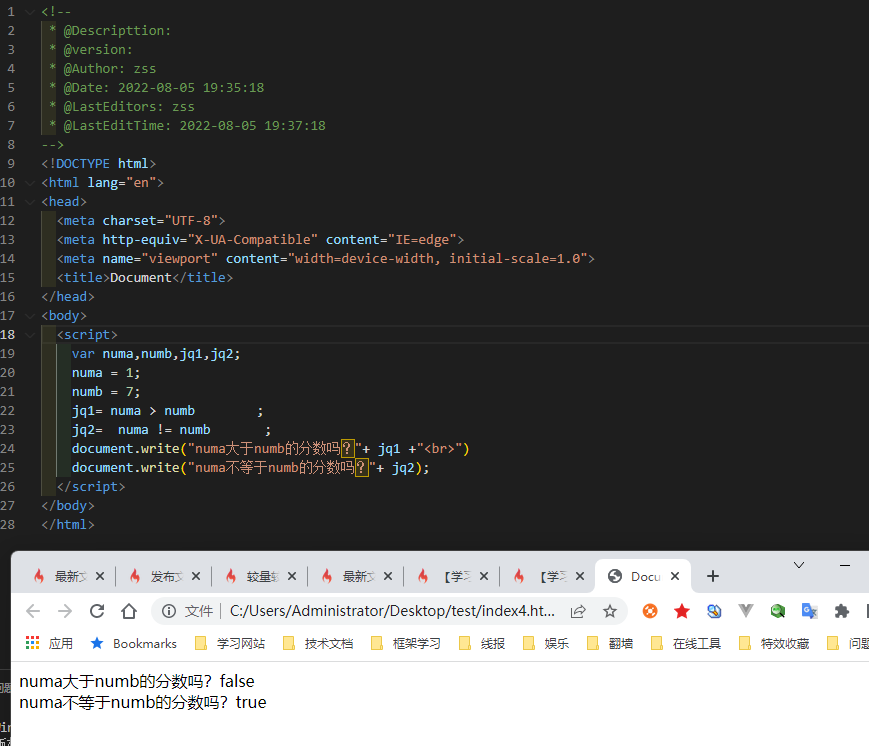This screenshot has height=746, width=869.
Task: Go back in the browser
Action: pyautogui.click(x=33, y=611)
